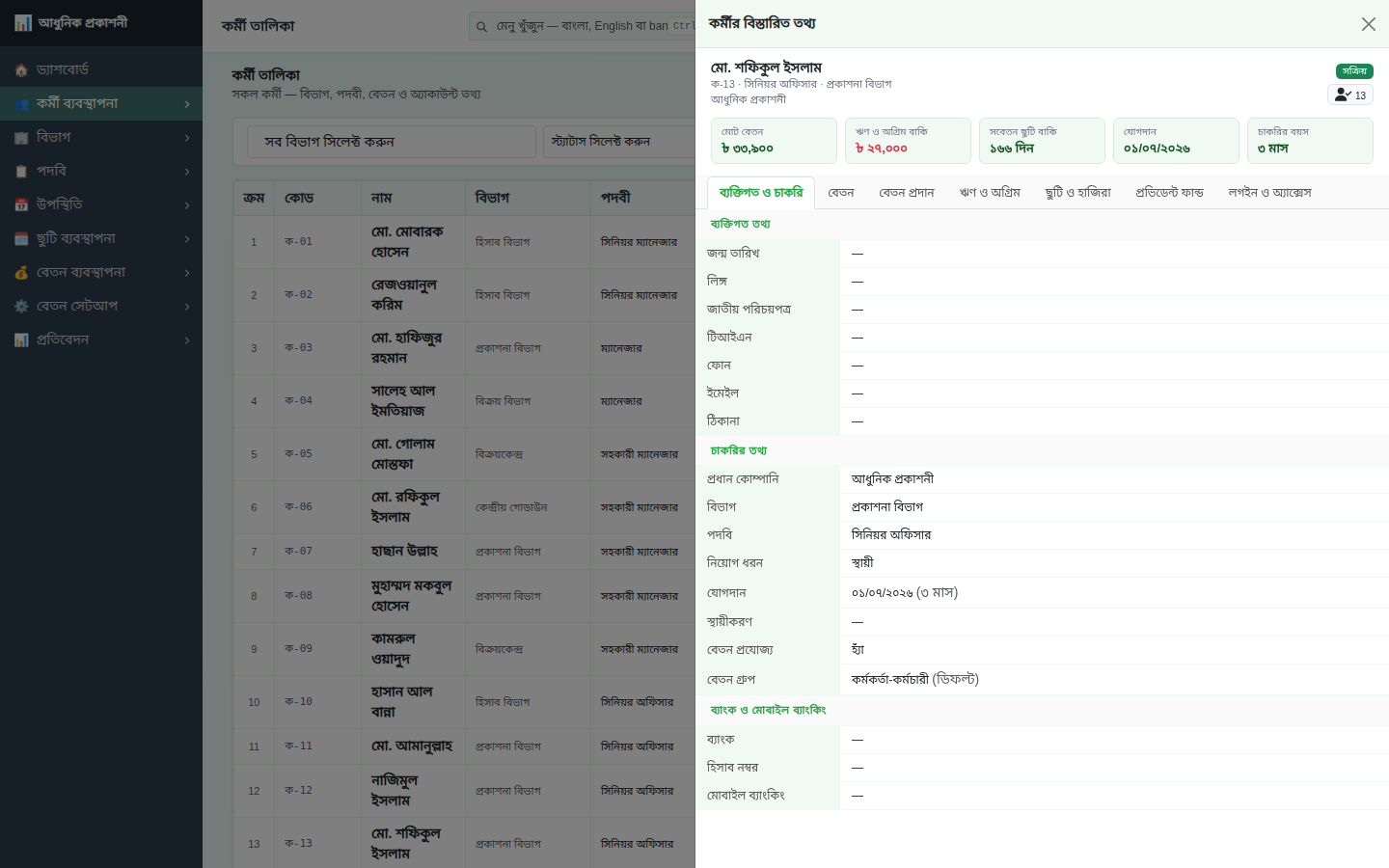Open the ছুটি ও হাজিরা tab
The width and height of the screenshot is (1389, 868).
point(1078,193)
